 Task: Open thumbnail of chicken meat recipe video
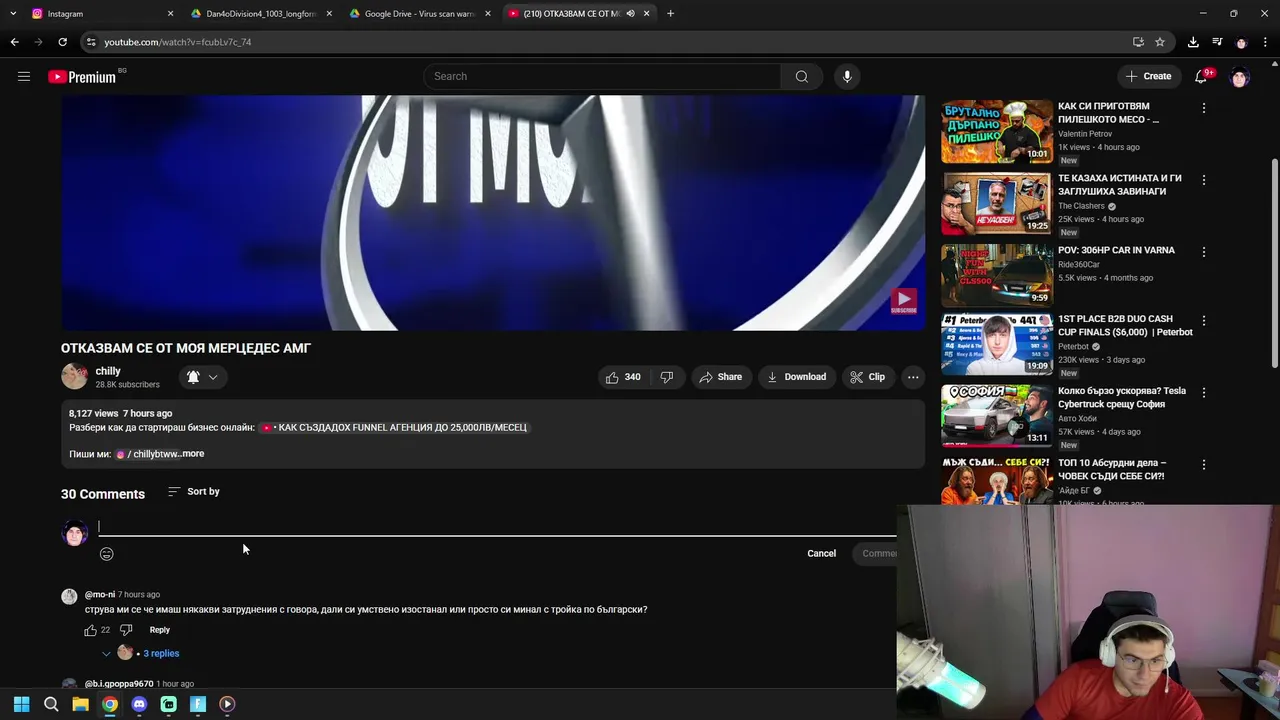tap(996, 132)
